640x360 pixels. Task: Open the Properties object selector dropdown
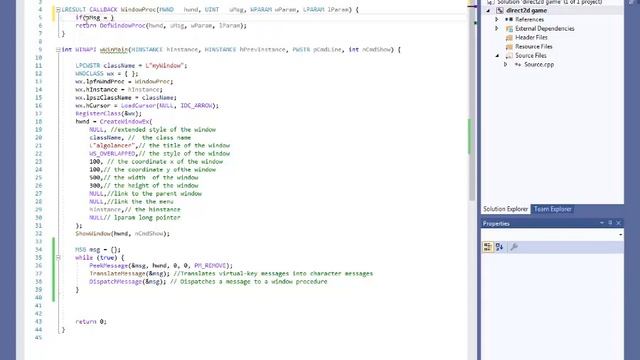pyautogui.click(x=620, y=235)
